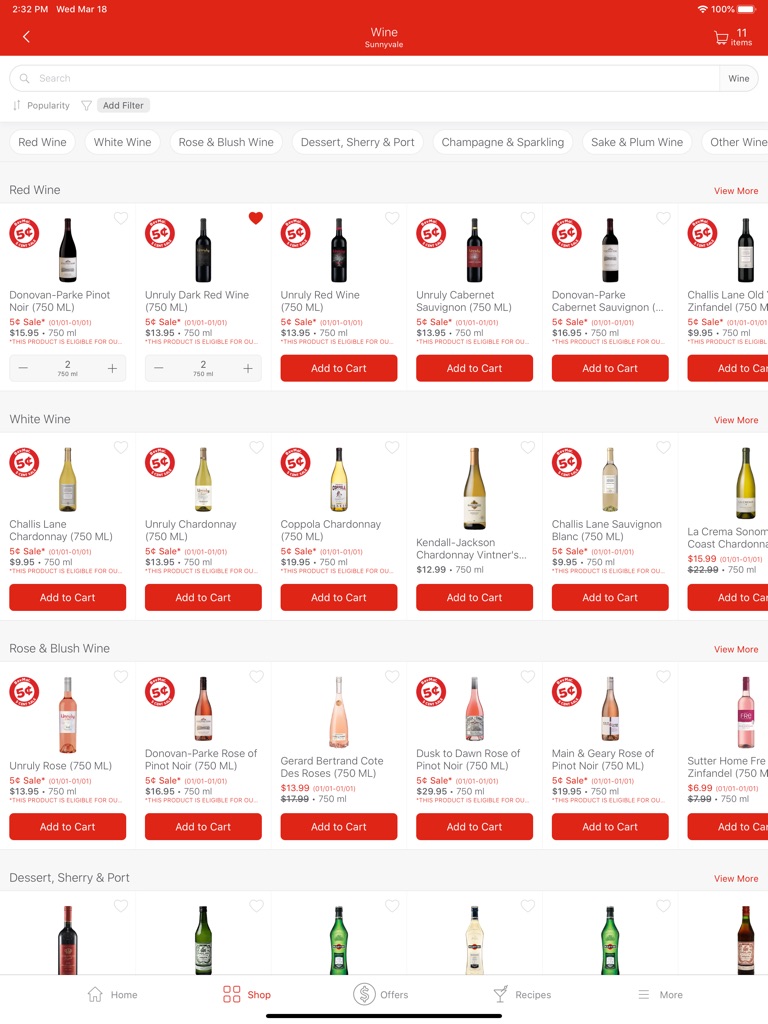Change the Popularity sort option
The width and height of the screenshot is (768, 1024).
[x=45, y=104]
